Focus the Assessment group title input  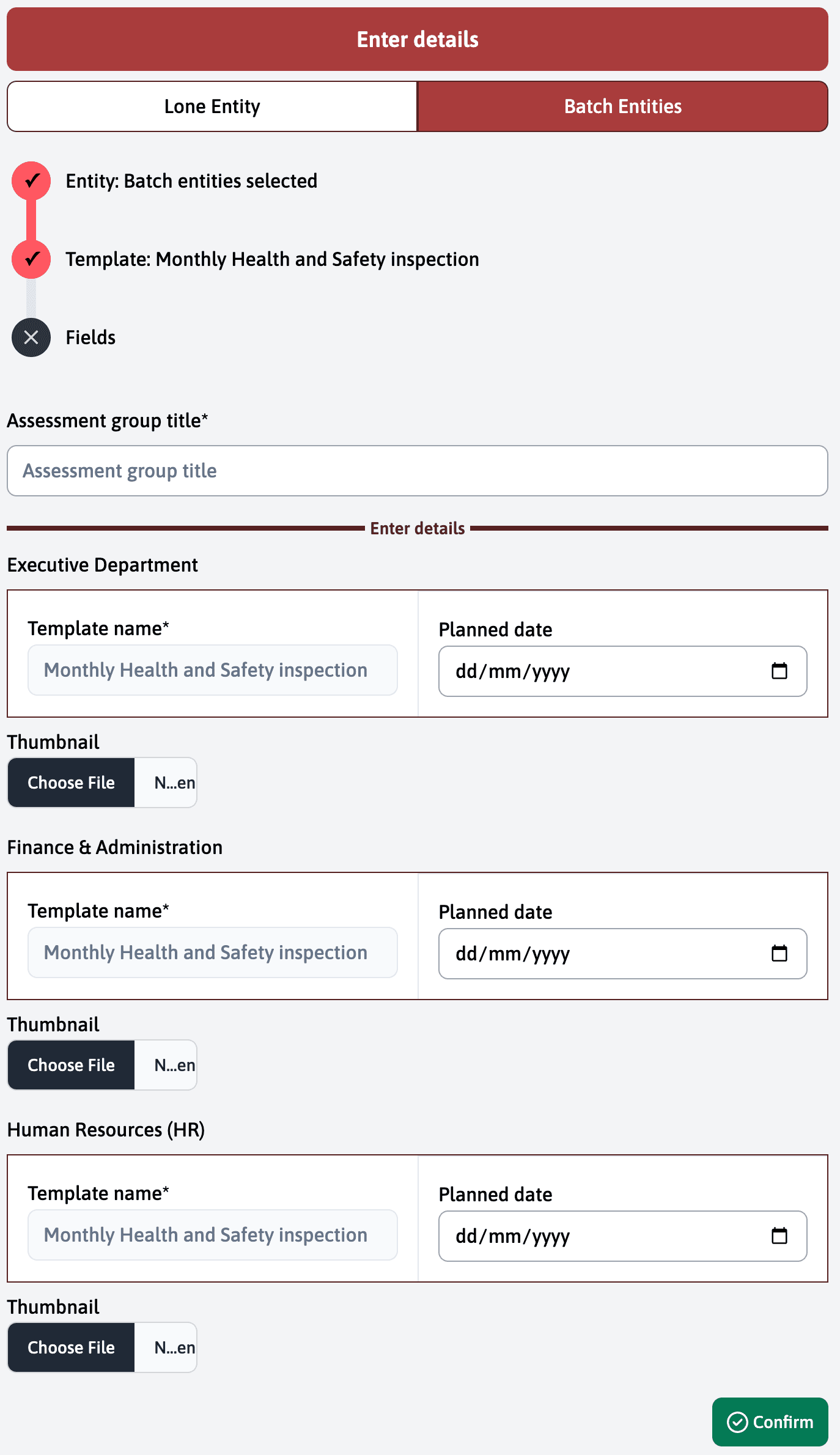(418, 471)
